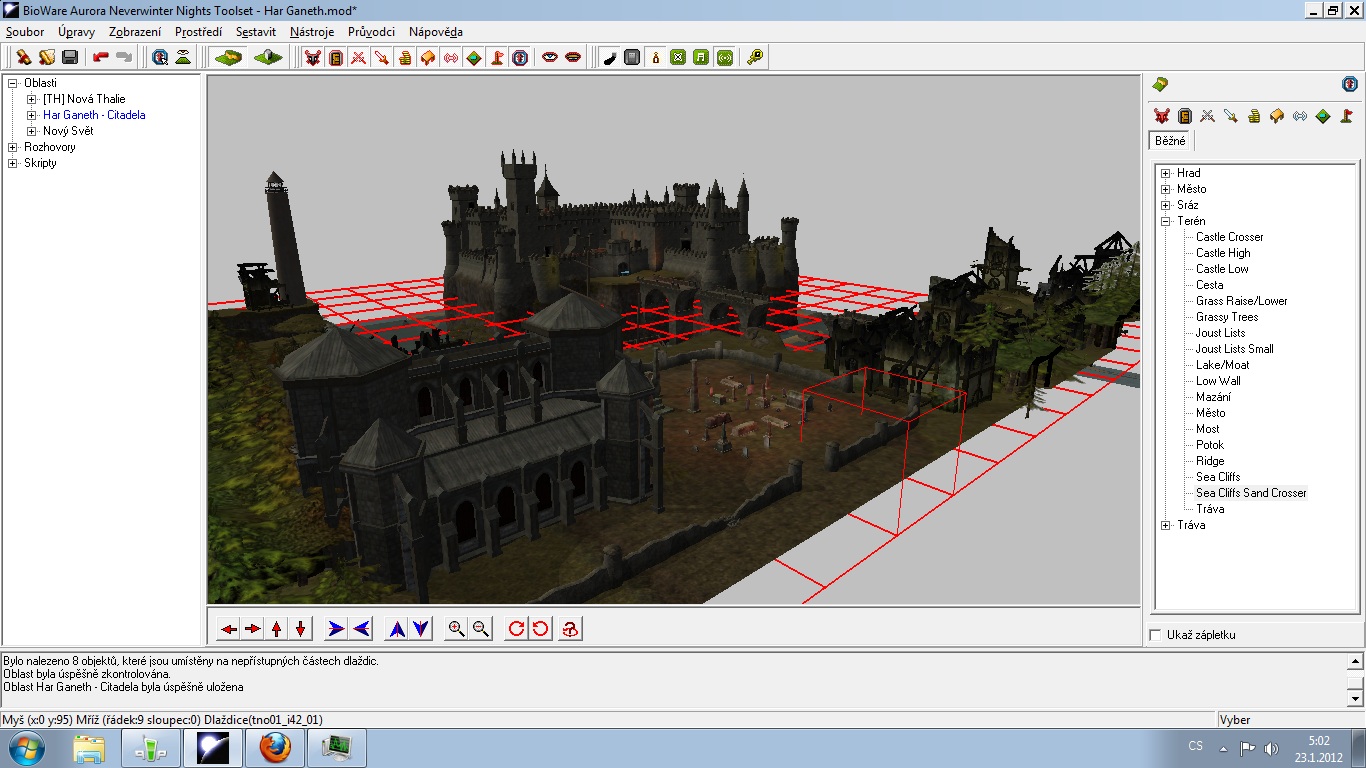
Task: Open Firefox from the Windows taskbar
Action: (x=275, y=747)
